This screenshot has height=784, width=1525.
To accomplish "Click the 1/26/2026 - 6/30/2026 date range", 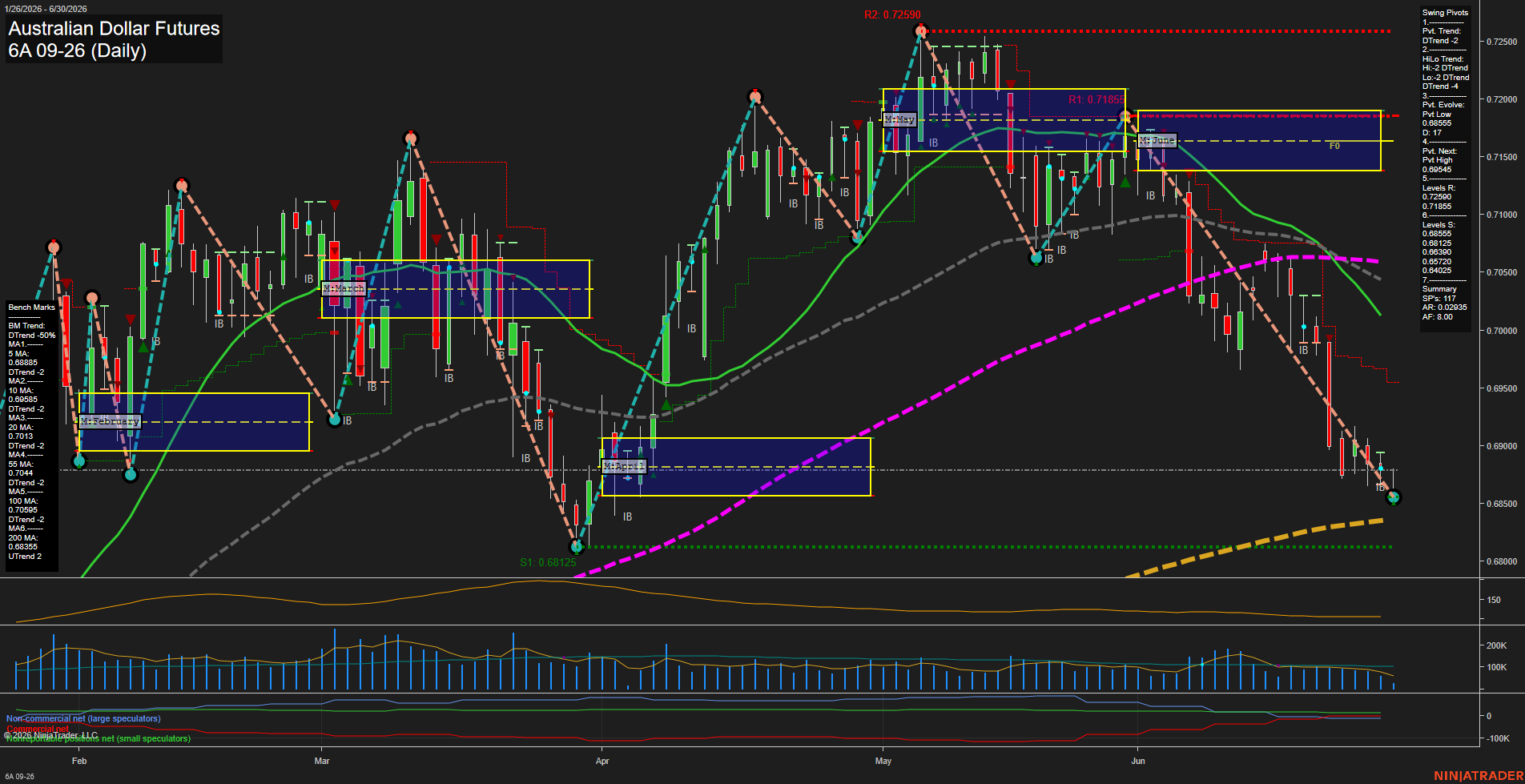I will [x=44, y=9].
